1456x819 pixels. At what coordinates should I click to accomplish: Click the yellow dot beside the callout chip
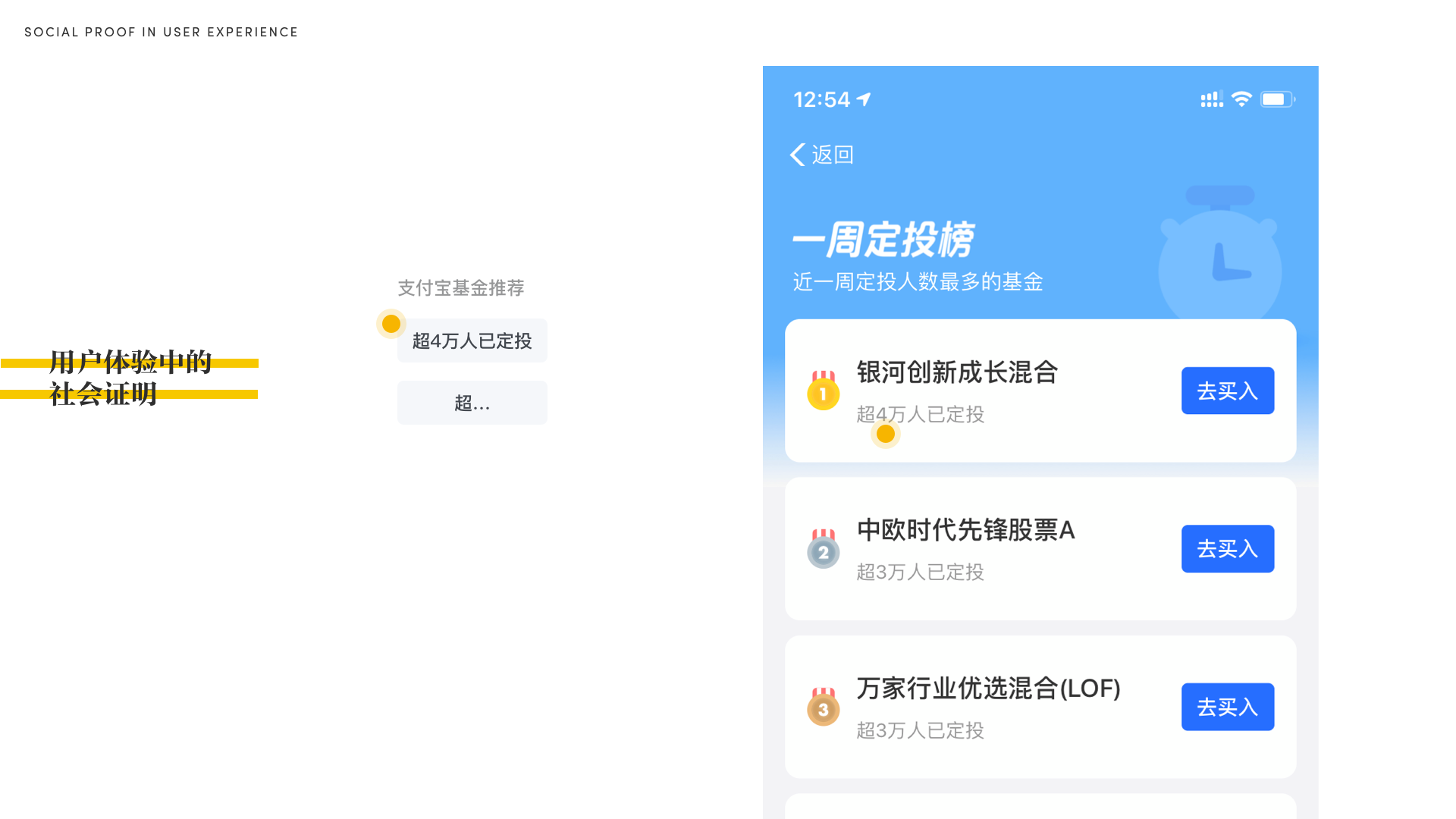[x=391, y=324]
